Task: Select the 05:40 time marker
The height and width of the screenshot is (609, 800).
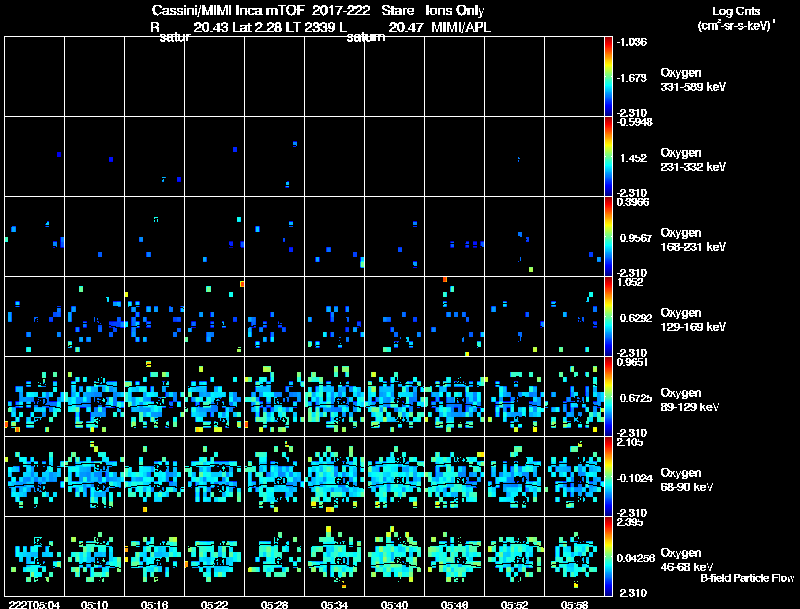Action: point(394,604)
